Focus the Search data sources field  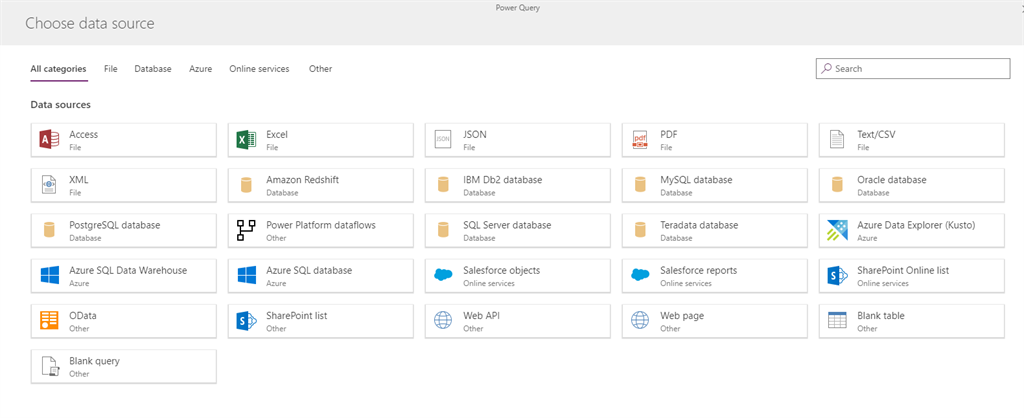(913, 68)
